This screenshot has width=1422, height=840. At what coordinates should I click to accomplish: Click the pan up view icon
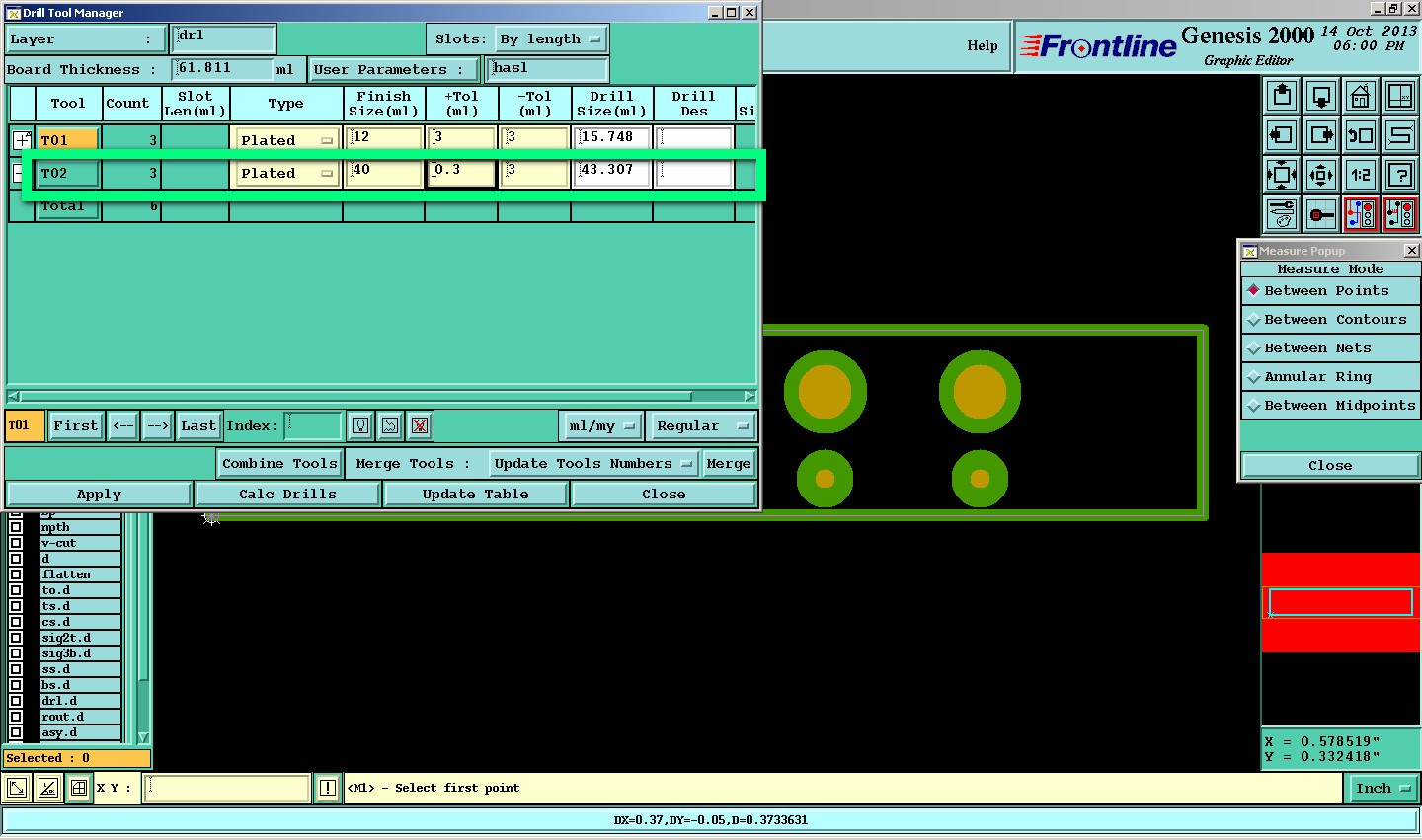(1282, 96)
